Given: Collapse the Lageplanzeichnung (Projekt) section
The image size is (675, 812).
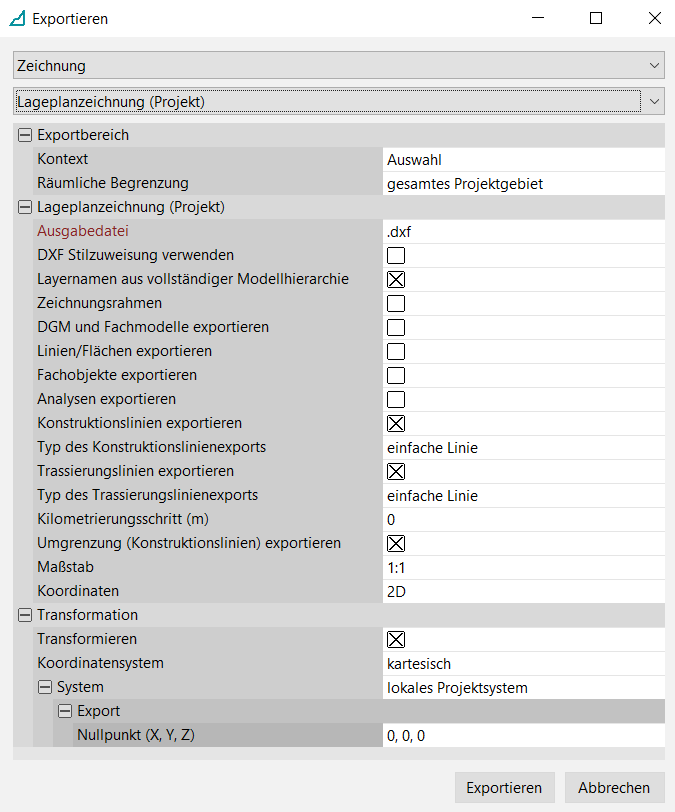Looking at the screenshot, I should click(24, 207).
